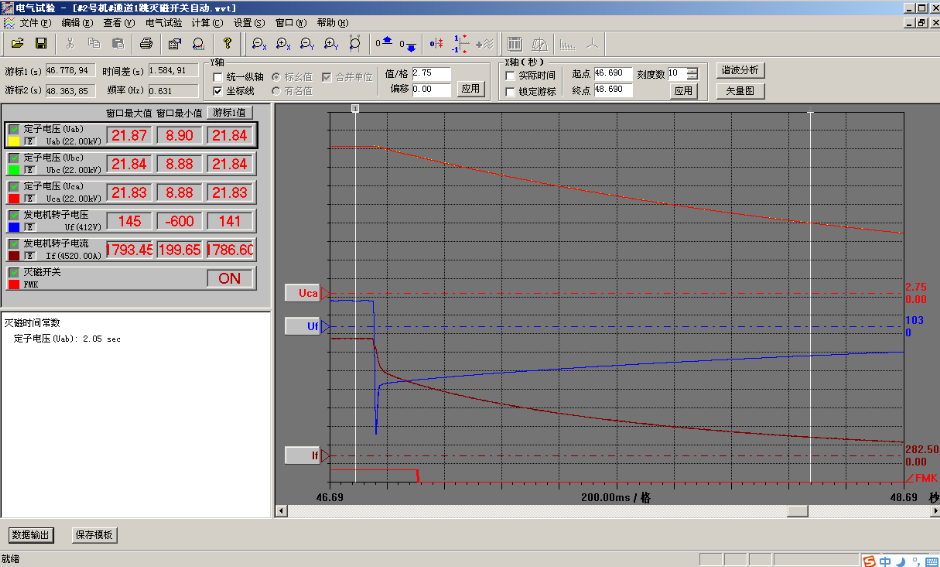The height and width of the screenshot is (567, 940).
Task: Toggle visibility of 定子电压 (Uab) channel
Action: [x=14, y=129]
